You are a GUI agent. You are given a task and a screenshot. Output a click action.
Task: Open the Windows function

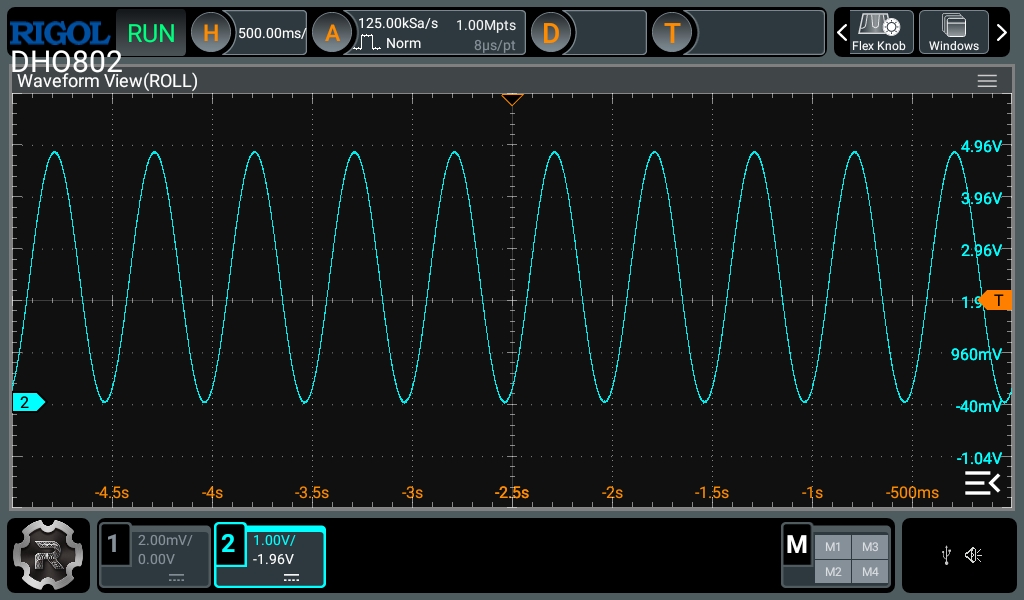[953, 32]
